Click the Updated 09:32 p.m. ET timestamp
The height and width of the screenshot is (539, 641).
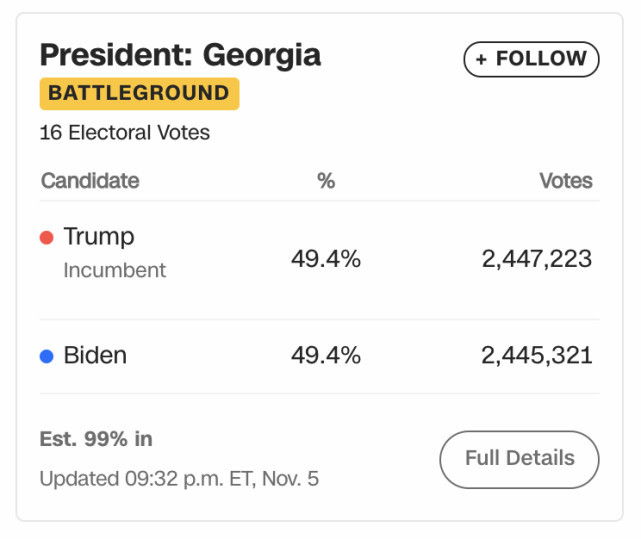point(179,479)
